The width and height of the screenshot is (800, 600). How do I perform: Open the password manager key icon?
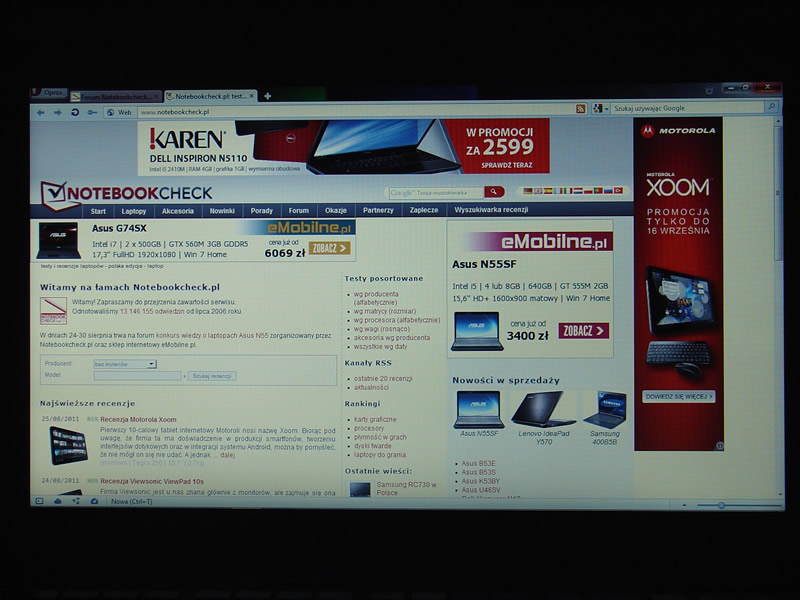[92, 112]
